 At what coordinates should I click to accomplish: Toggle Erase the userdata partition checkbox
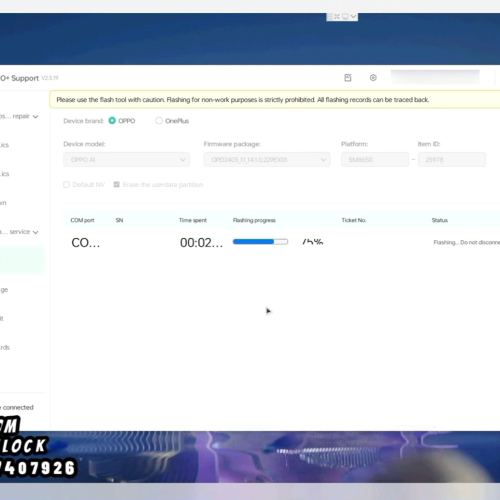116,185
